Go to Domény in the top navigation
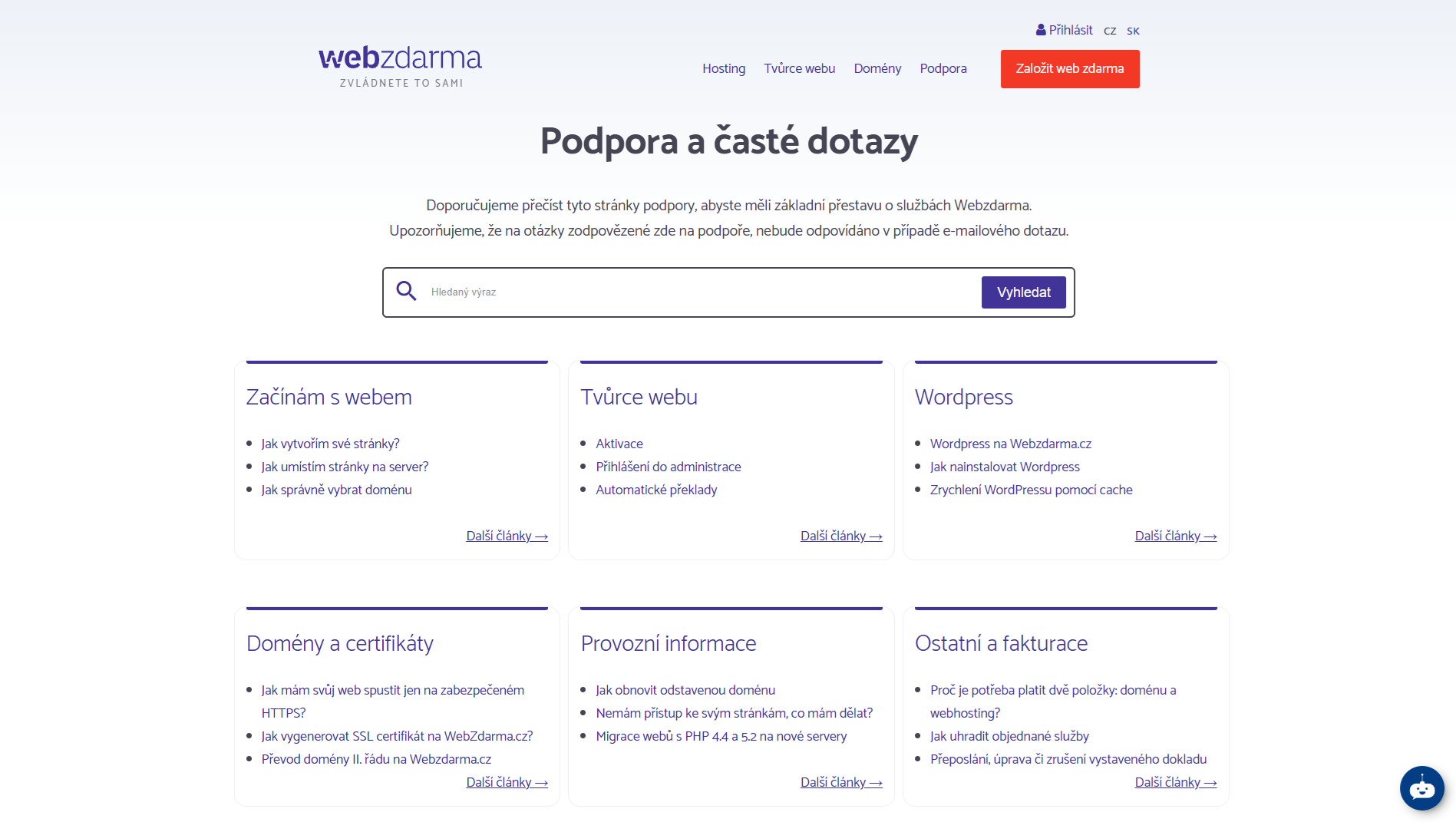 tap(877, 68)
